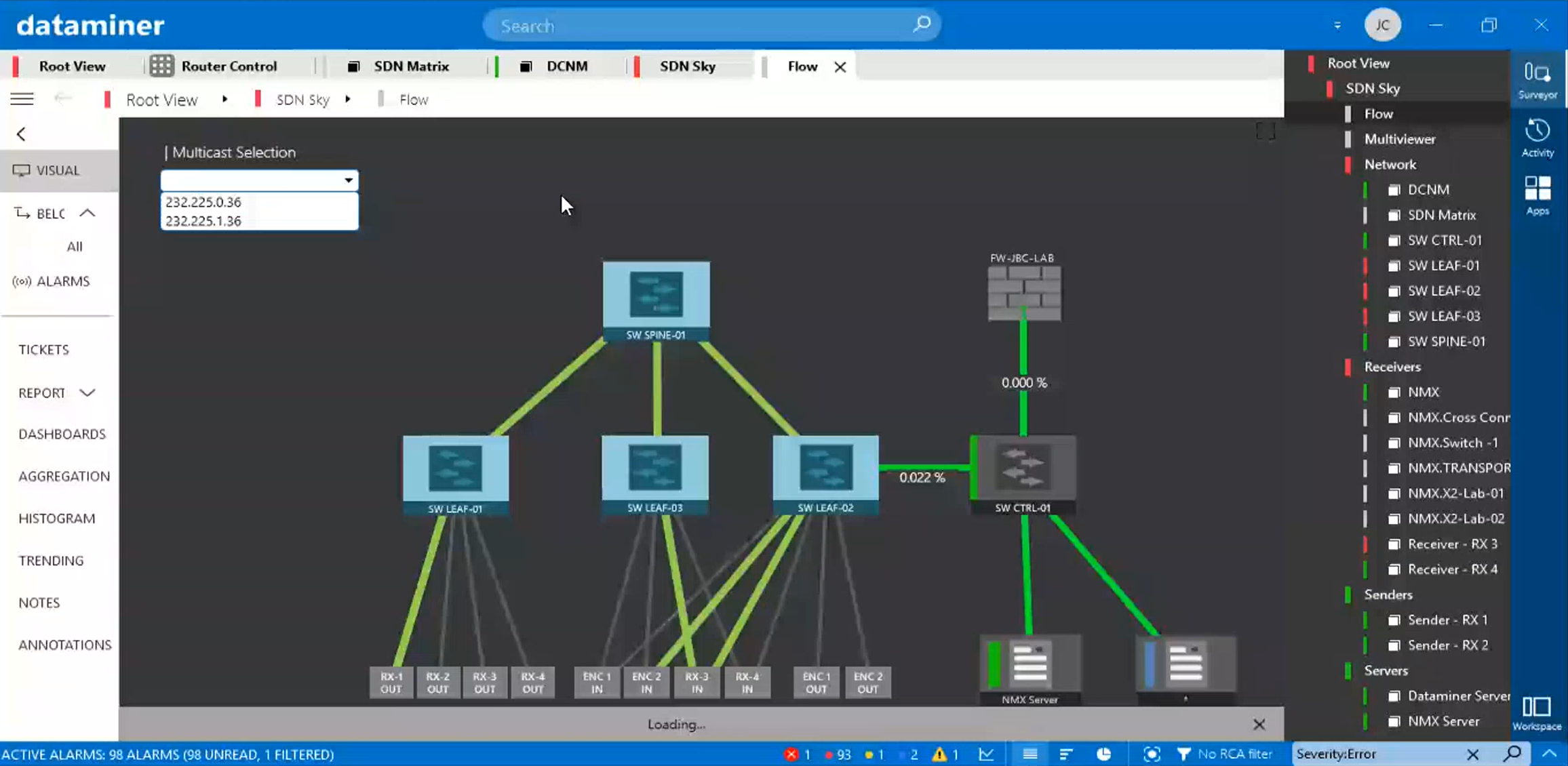The image size is (1568, 766).
Task: Select Sender - RX 1 in the tree
Action: pyautogui.click(x=1447, y=620)
